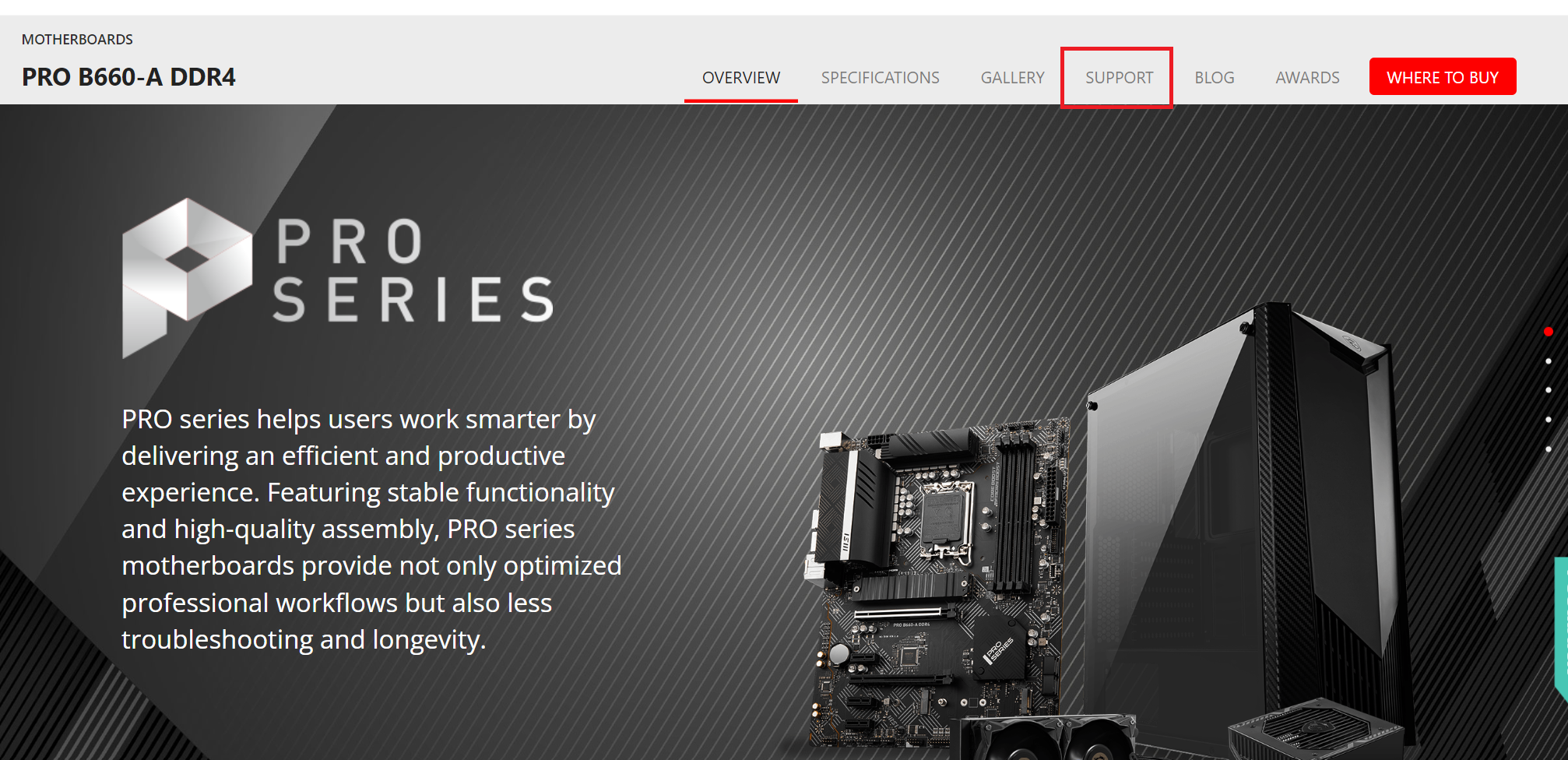Jump to the fourth section dot

coord(1549,420)
